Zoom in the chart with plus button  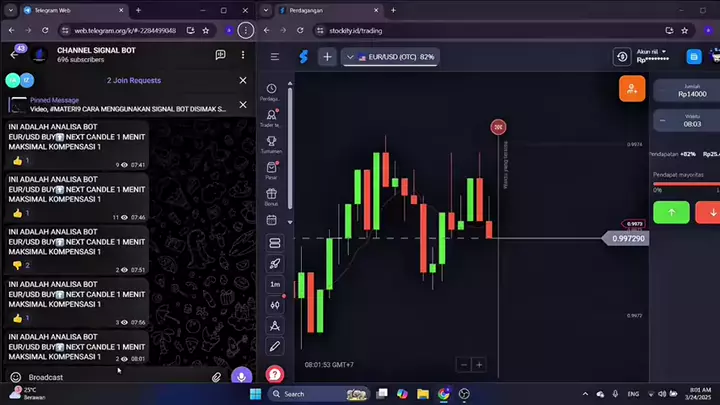[479, 364]
